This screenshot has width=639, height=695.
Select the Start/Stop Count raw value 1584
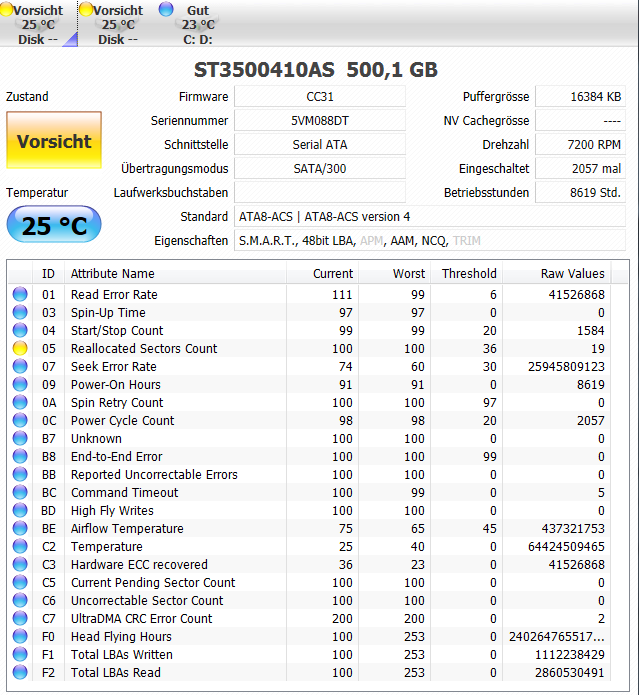590,331
